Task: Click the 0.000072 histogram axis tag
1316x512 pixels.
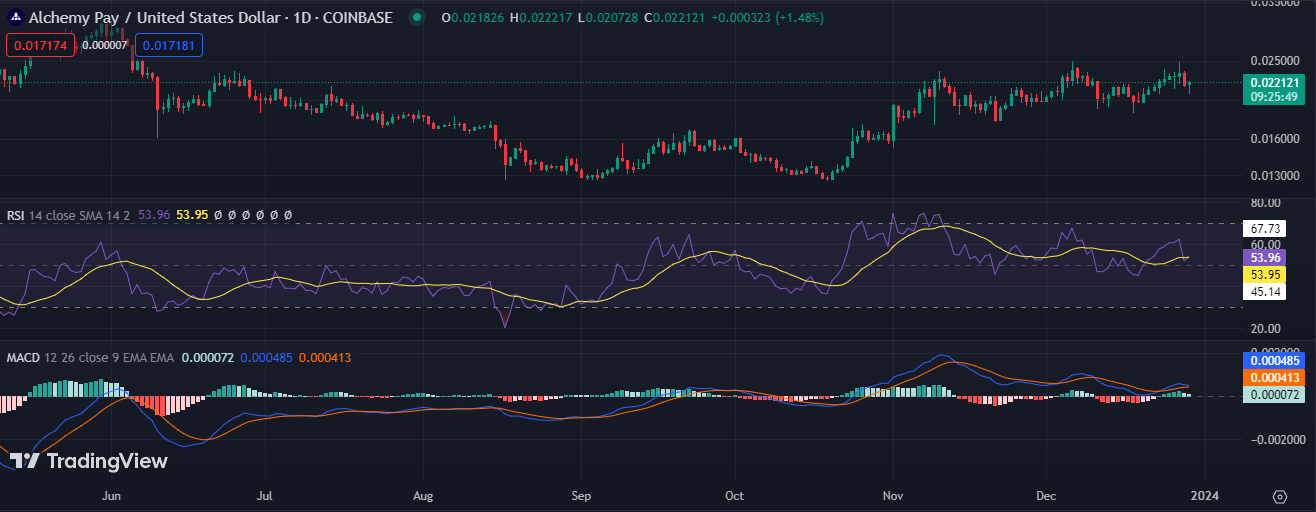Action: point(1275,395)
